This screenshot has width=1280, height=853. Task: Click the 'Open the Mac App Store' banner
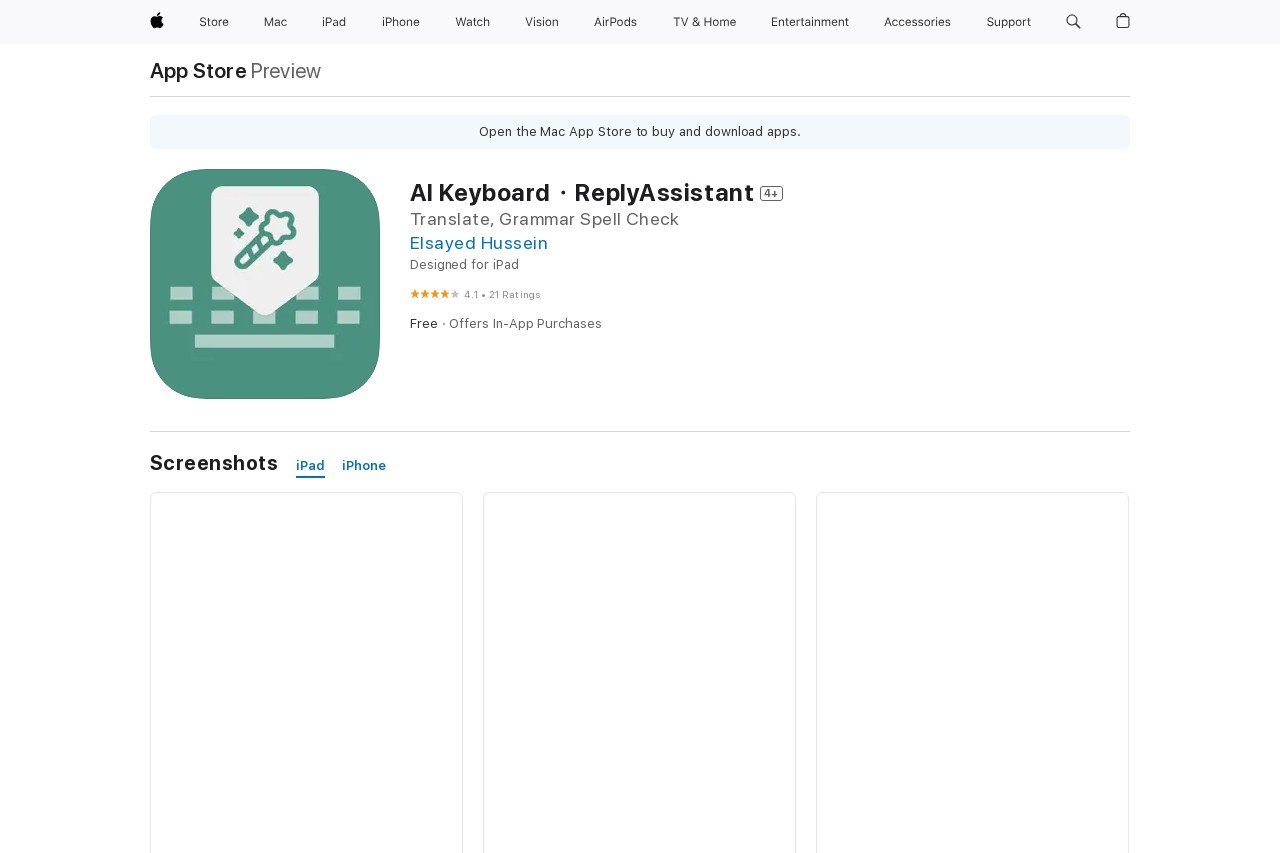pyautogui.click(x=640, y=132)
